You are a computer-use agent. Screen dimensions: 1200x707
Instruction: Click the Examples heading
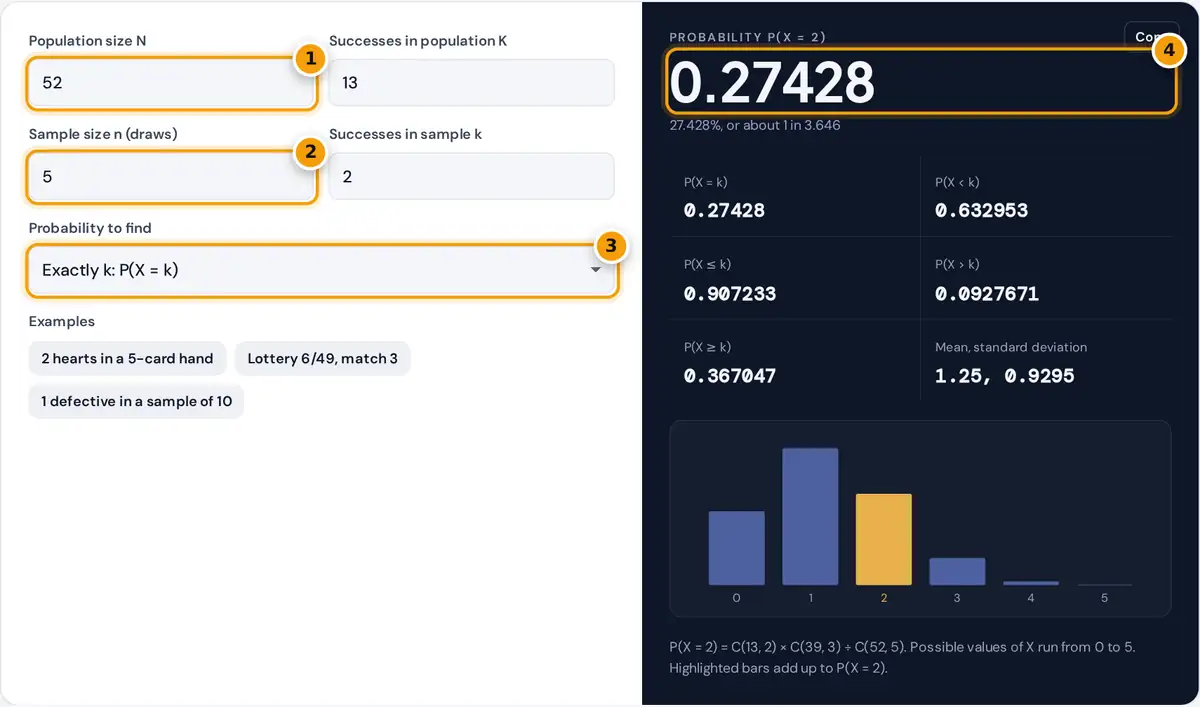[62, 322]
